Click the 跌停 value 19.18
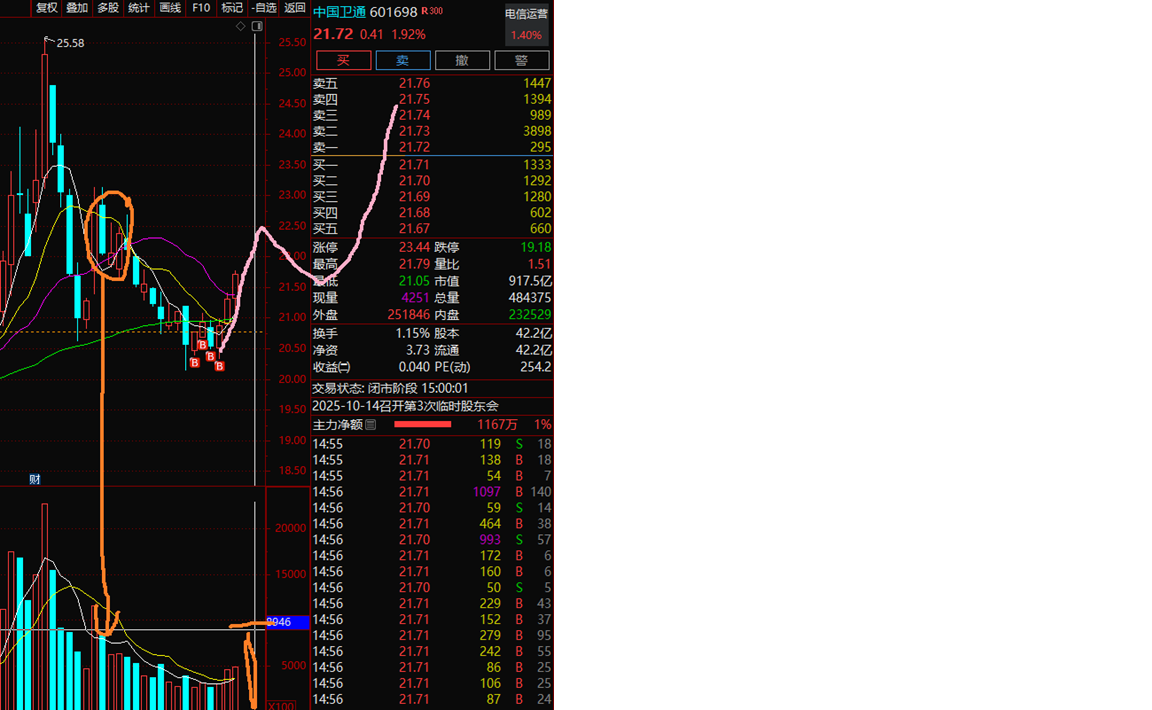 (536, 248)
